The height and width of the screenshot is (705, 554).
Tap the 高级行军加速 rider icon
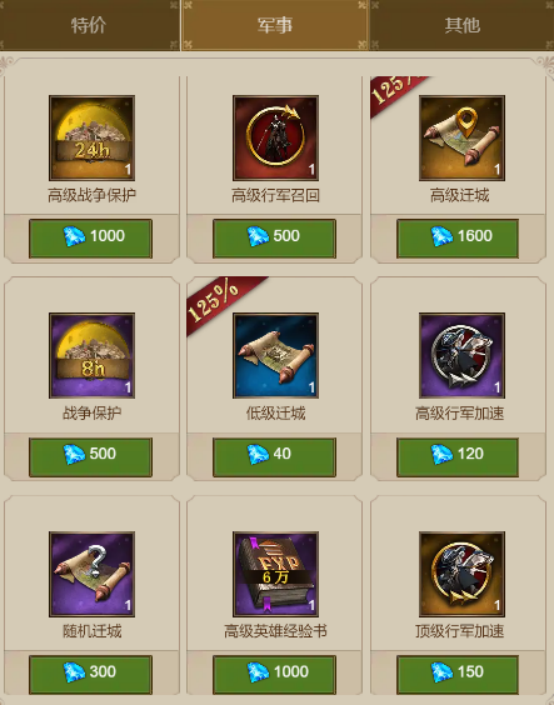click(462, 356)
